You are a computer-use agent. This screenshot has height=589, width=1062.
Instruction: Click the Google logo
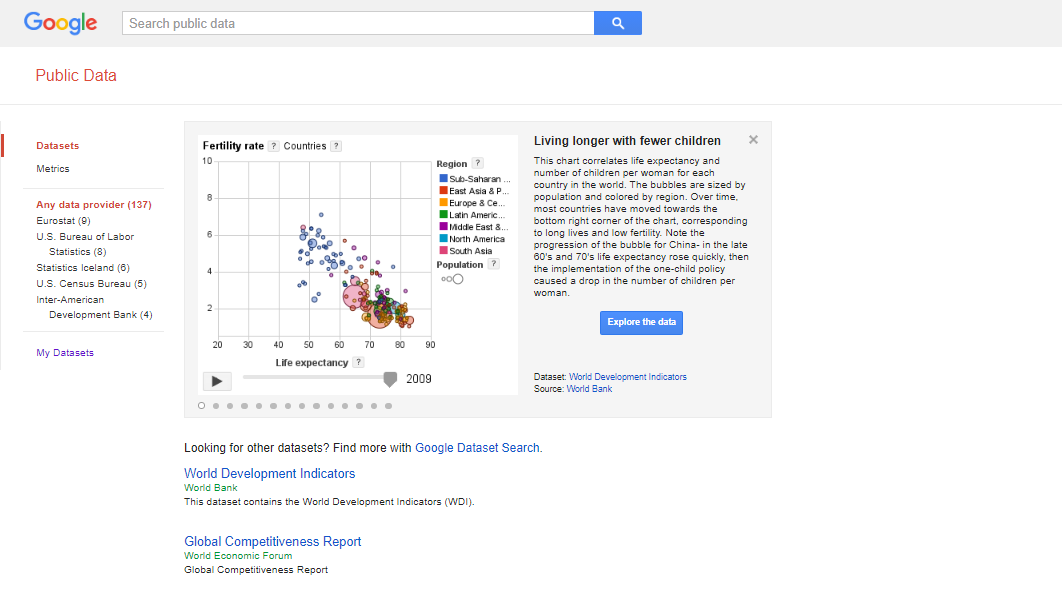click(61, 23)
